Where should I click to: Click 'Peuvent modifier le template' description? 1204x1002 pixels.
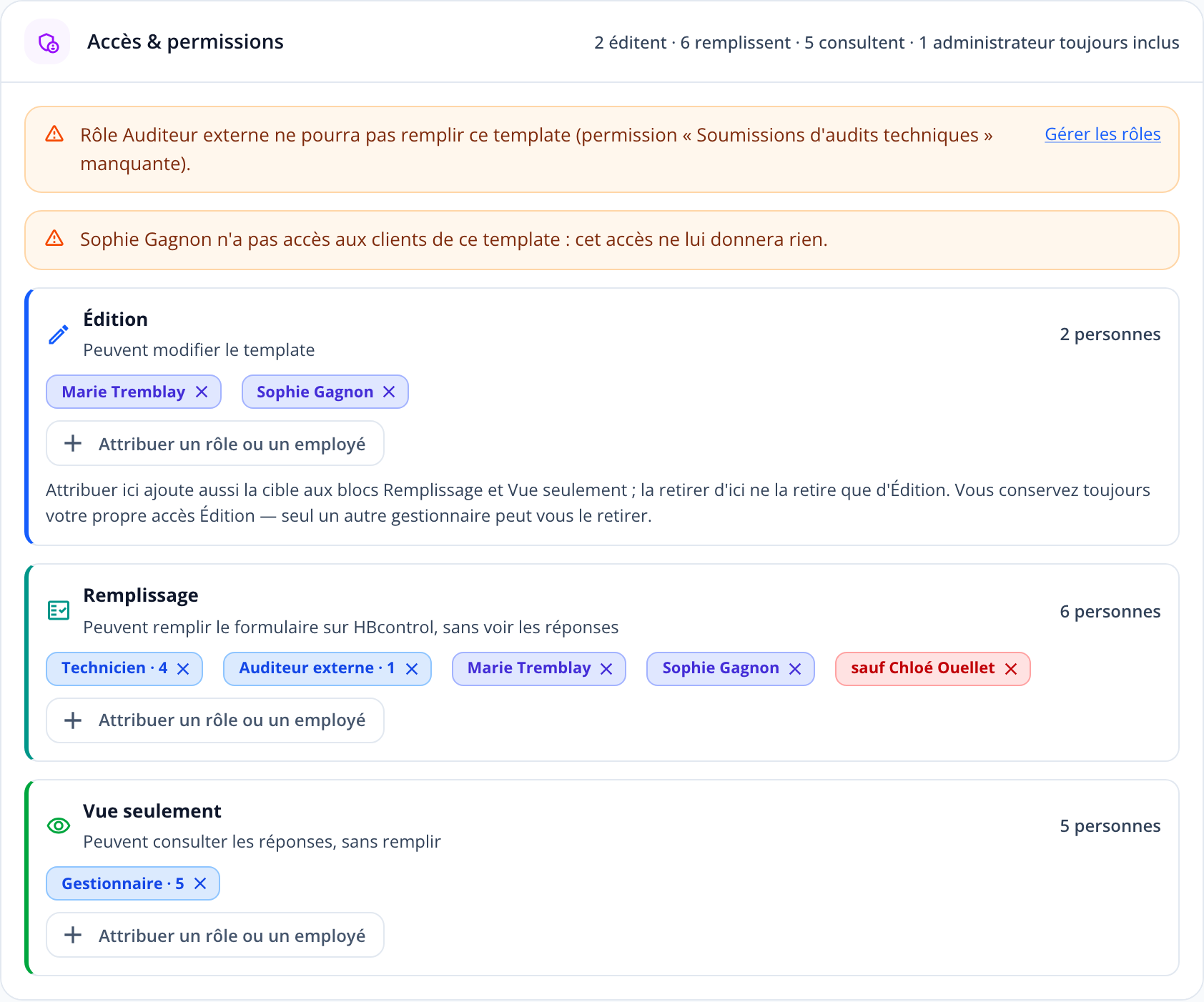[199, 350]
